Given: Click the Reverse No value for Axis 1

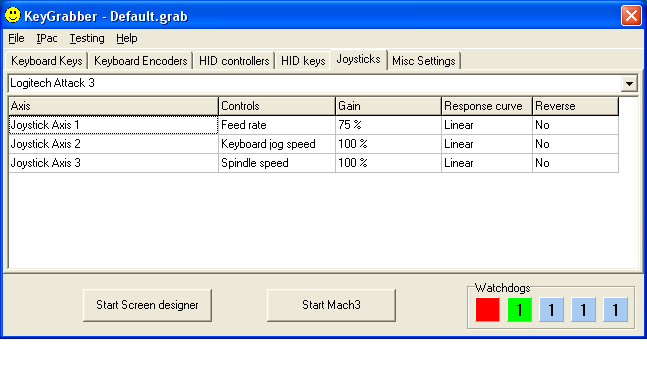Looking at the screenshot, I should 576,125.
